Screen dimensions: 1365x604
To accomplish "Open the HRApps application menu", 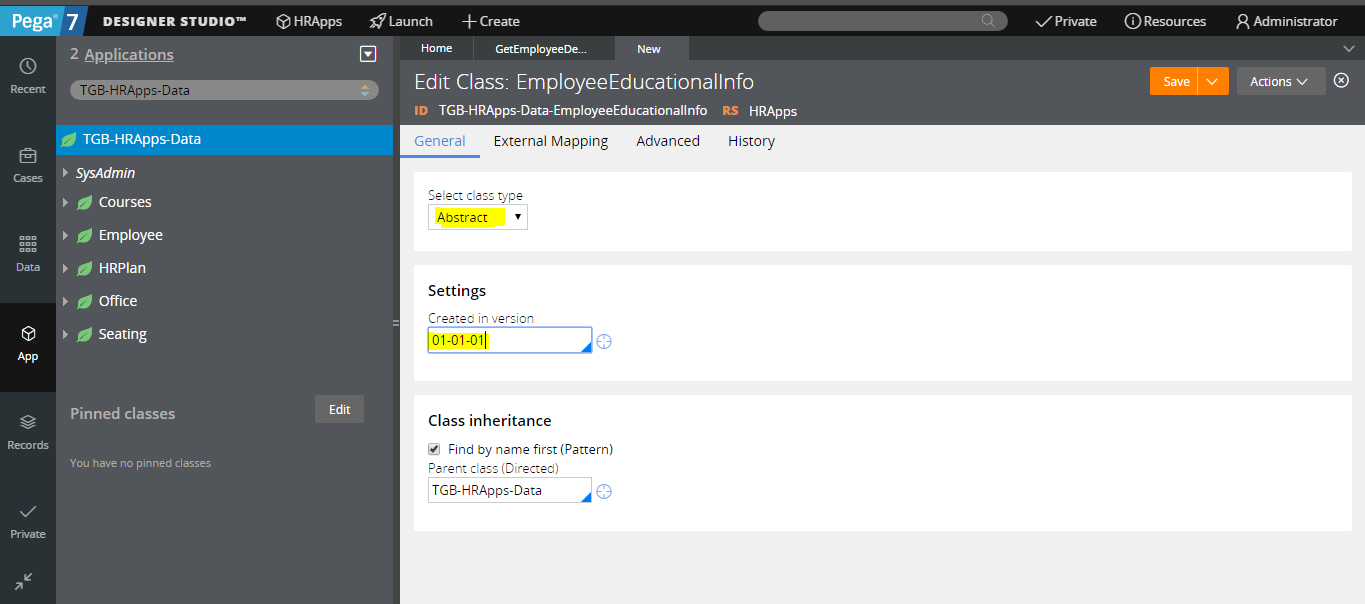I will [309, 21].
